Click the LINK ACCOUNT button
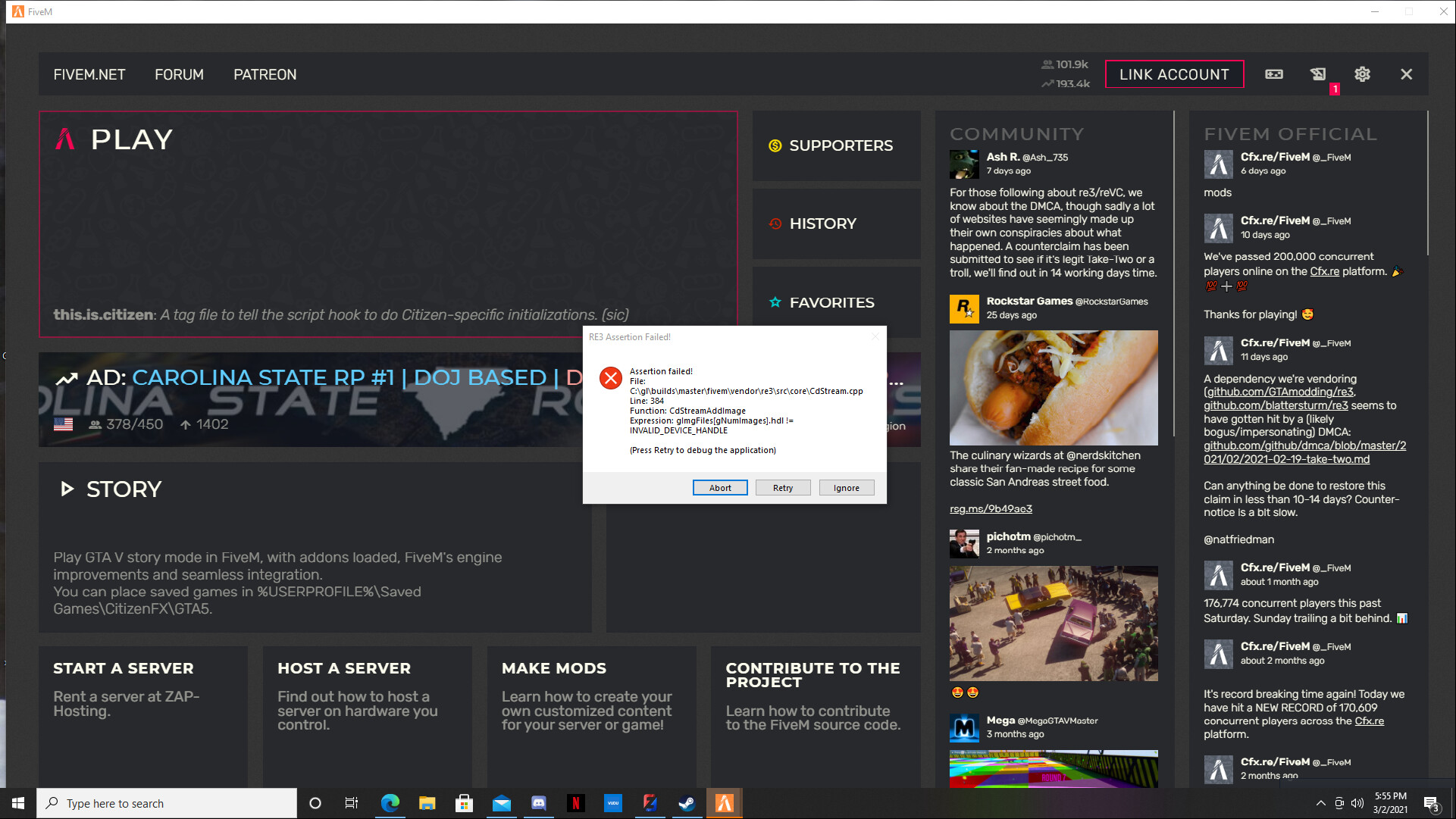1456x819 pixels. (1174, 74)
